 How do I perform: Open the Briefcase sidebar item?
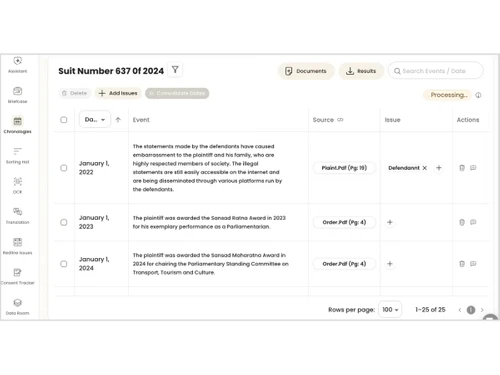tap(18, 95)
